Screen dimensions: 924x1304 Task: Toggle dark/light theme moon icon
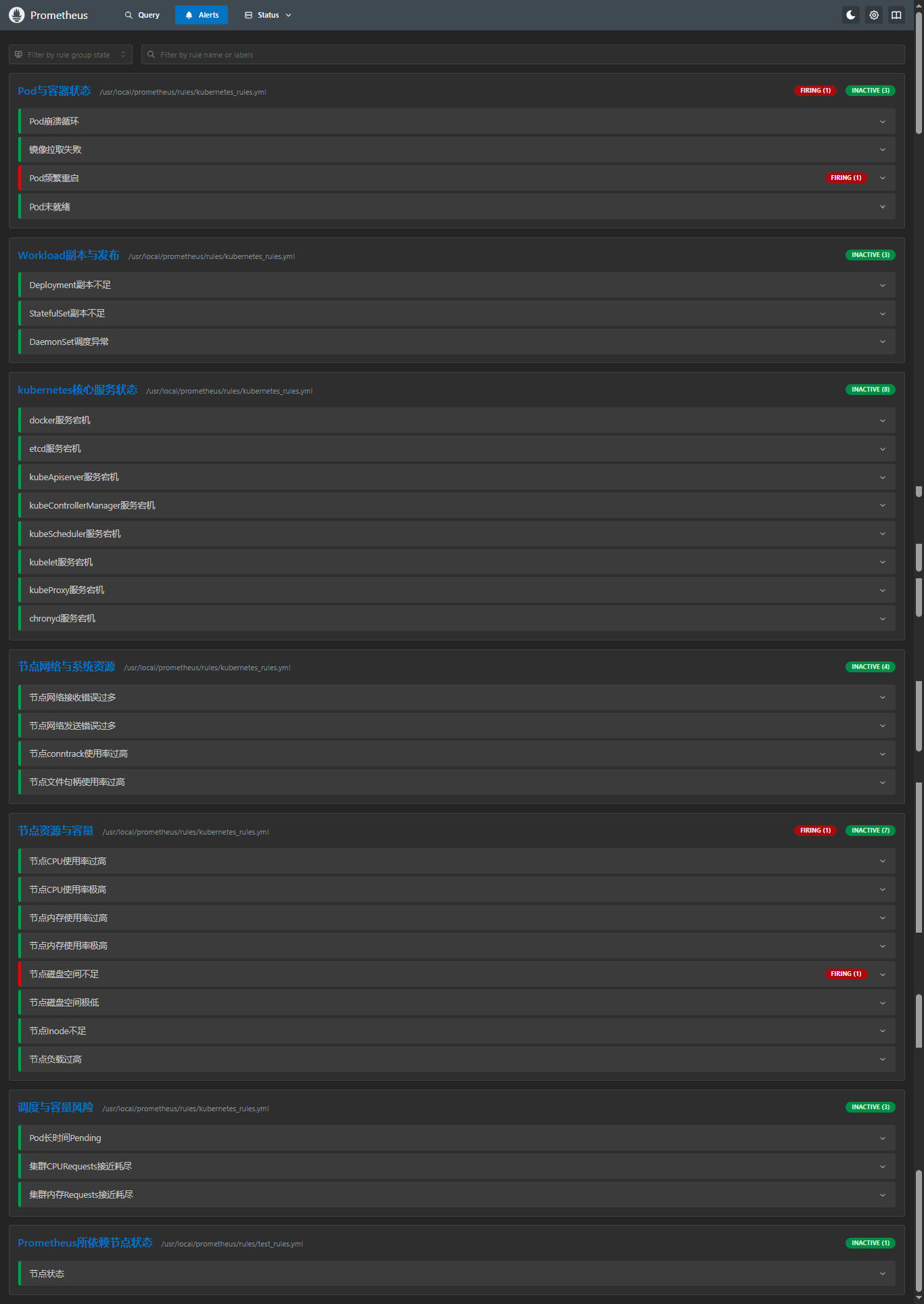851,15
